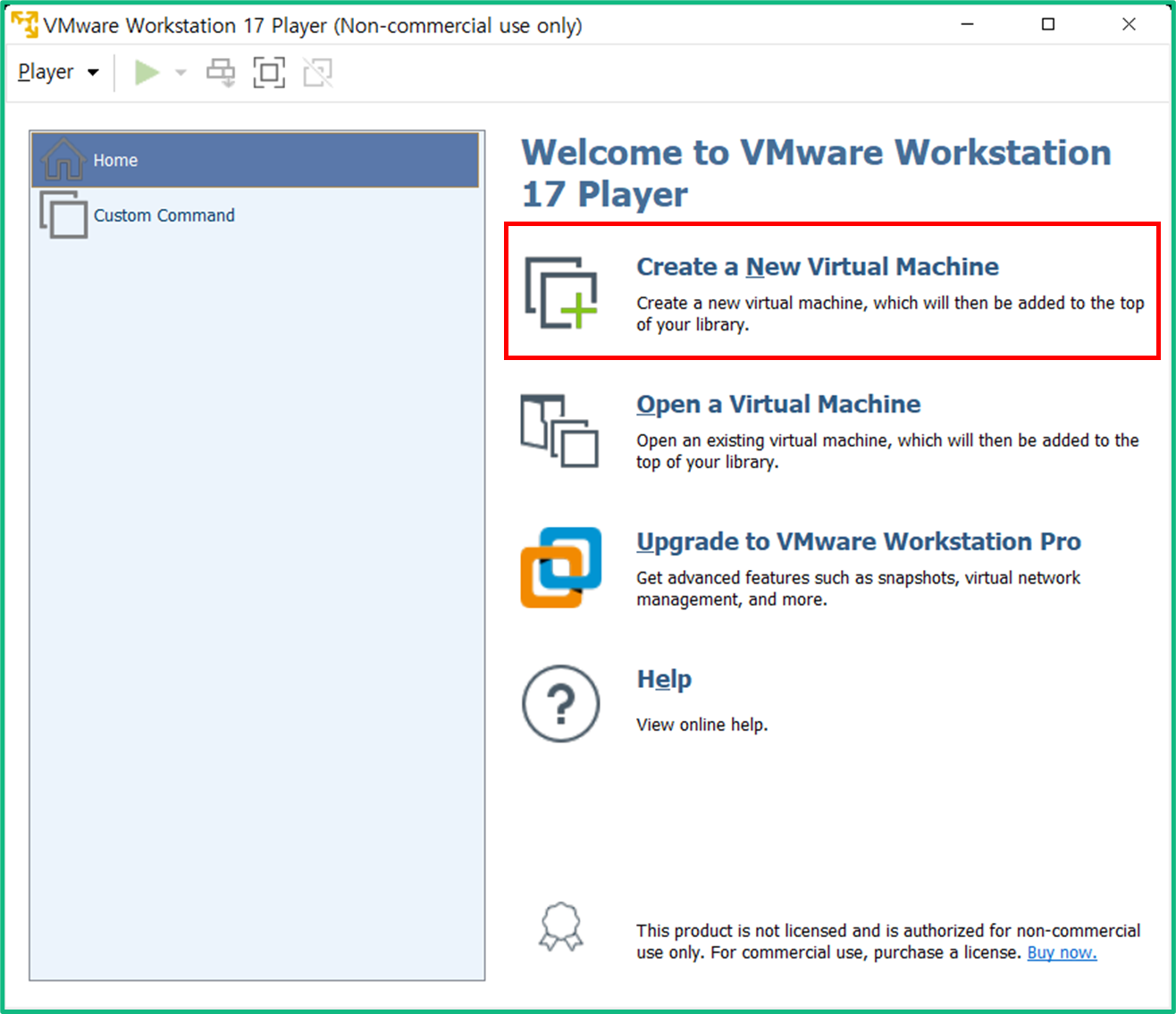Click the green Power On play icon
This screenshot has height=1014, width=1176.
point(147,72)
